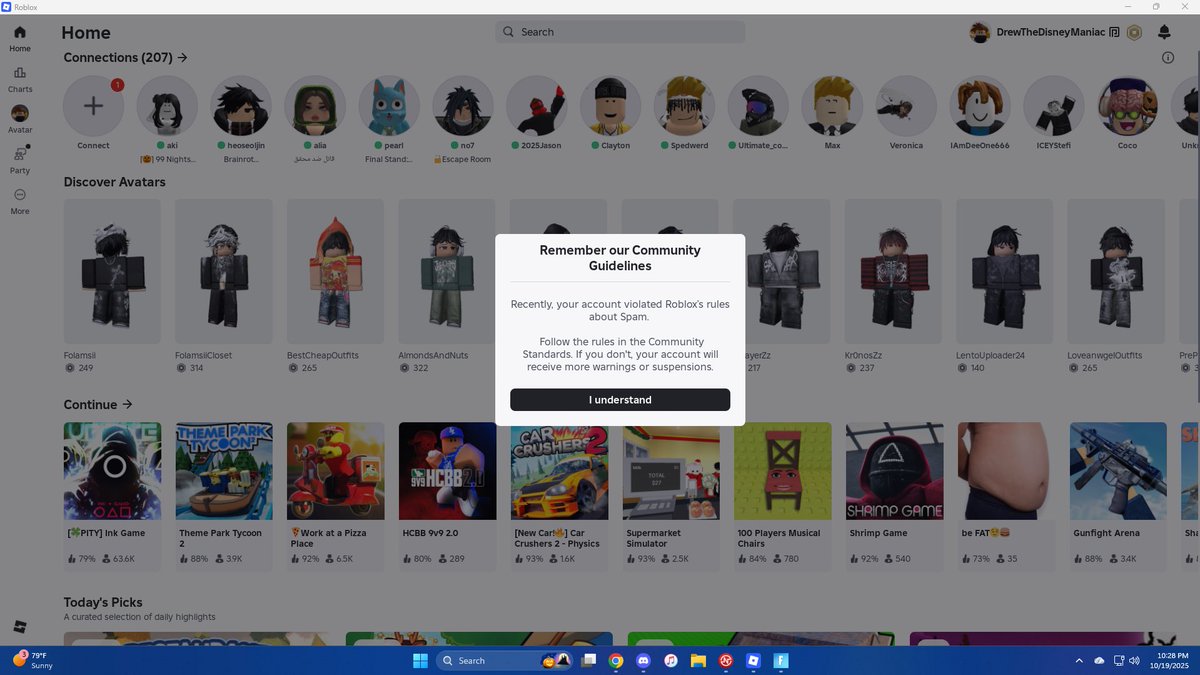
Task: Focus the Roblox search field
Action: coord(620,32)
